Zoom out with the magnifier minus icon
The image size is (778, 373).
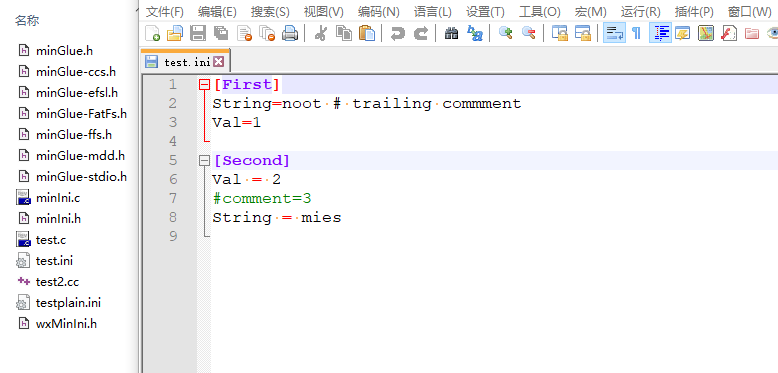pos(529,33)
